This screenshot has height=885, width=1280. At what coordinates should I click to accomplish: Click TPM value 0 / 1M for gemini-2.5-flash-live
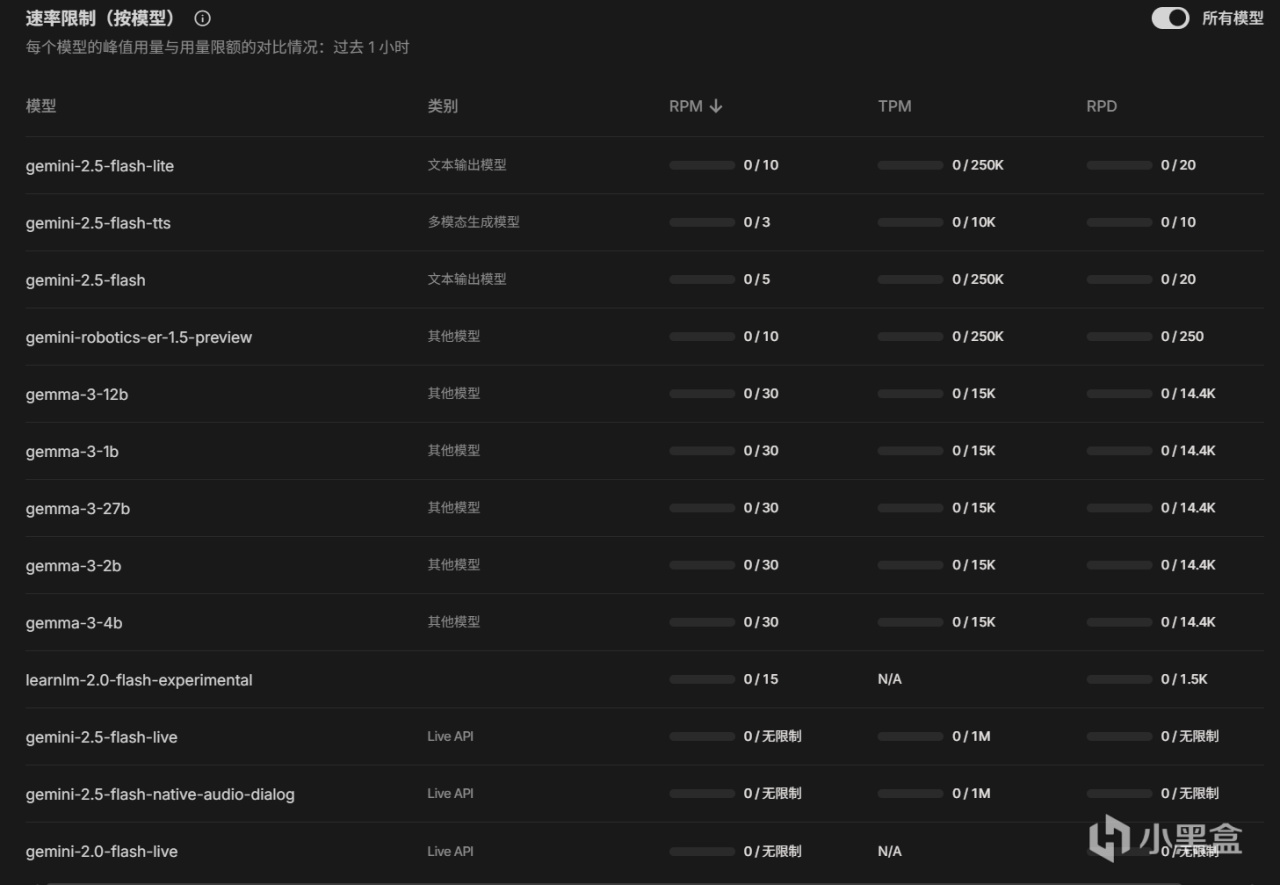[x=971, y=736]
